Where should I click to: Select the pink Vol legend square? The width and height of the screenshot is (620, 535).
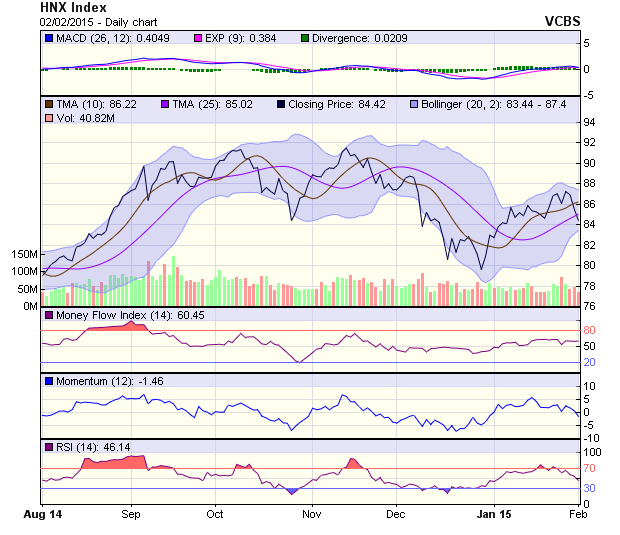[47, 118]
